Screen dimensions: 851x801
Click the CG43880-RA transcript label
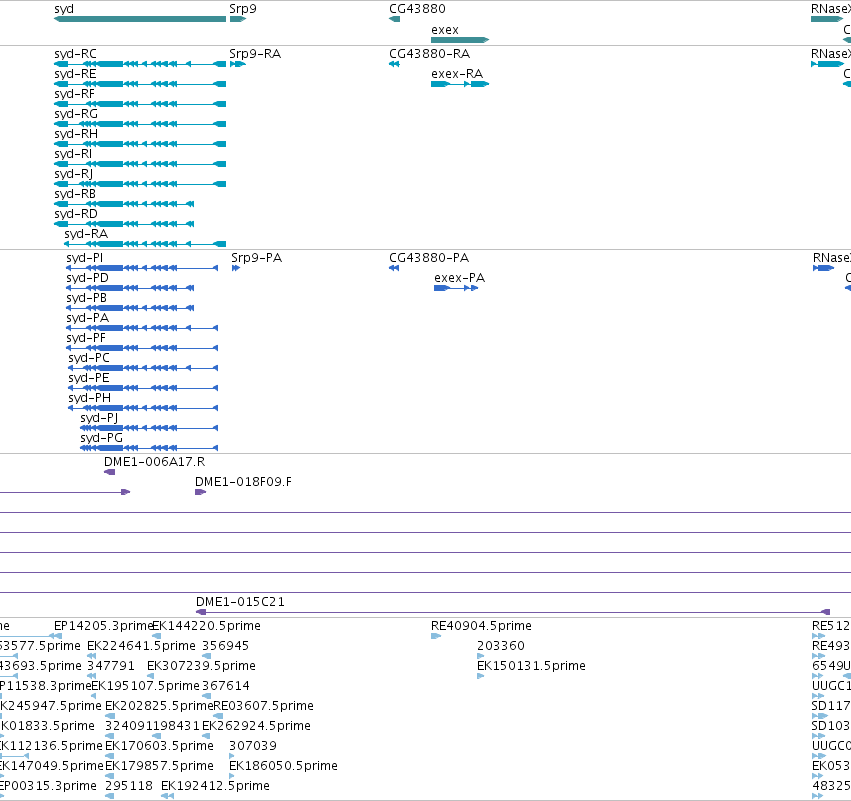429,54
